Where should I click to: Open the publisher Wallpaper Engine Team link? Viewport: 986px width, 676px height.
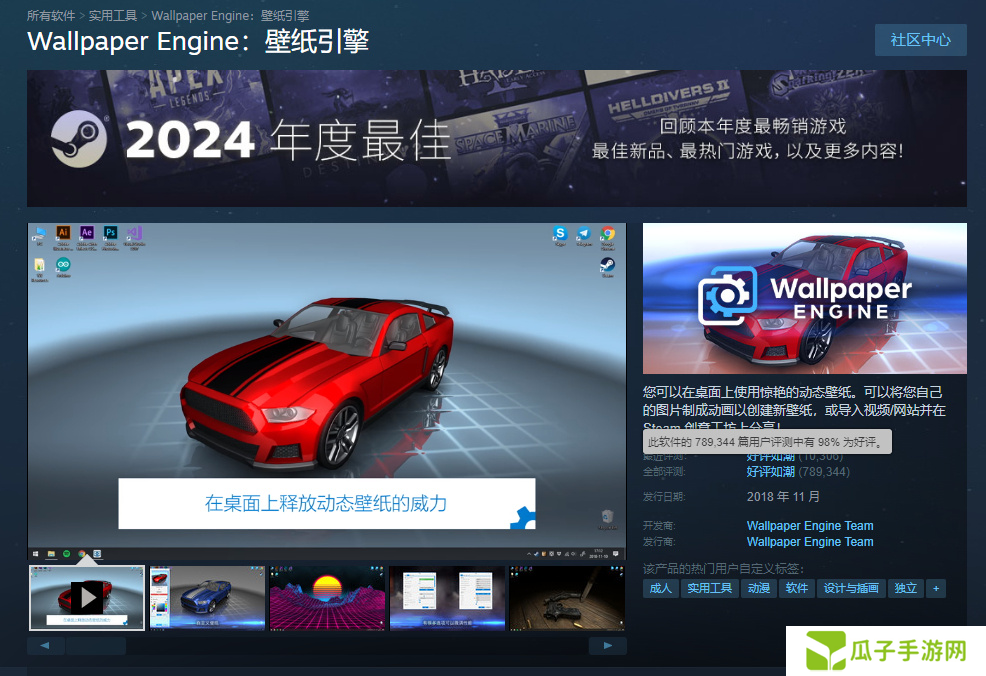[x=810, y=542]
